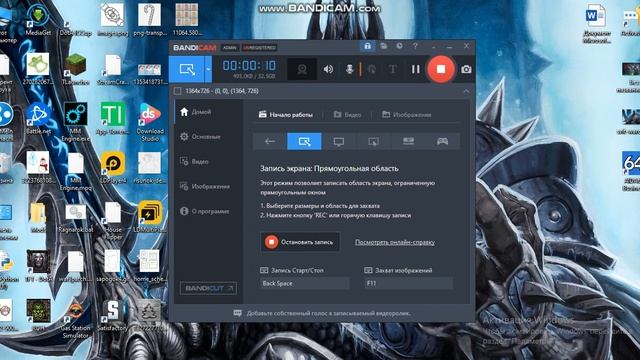This screenshot has height=360, width=640.
Task: Select rectangle area mode in mode row
Action: 304,141
